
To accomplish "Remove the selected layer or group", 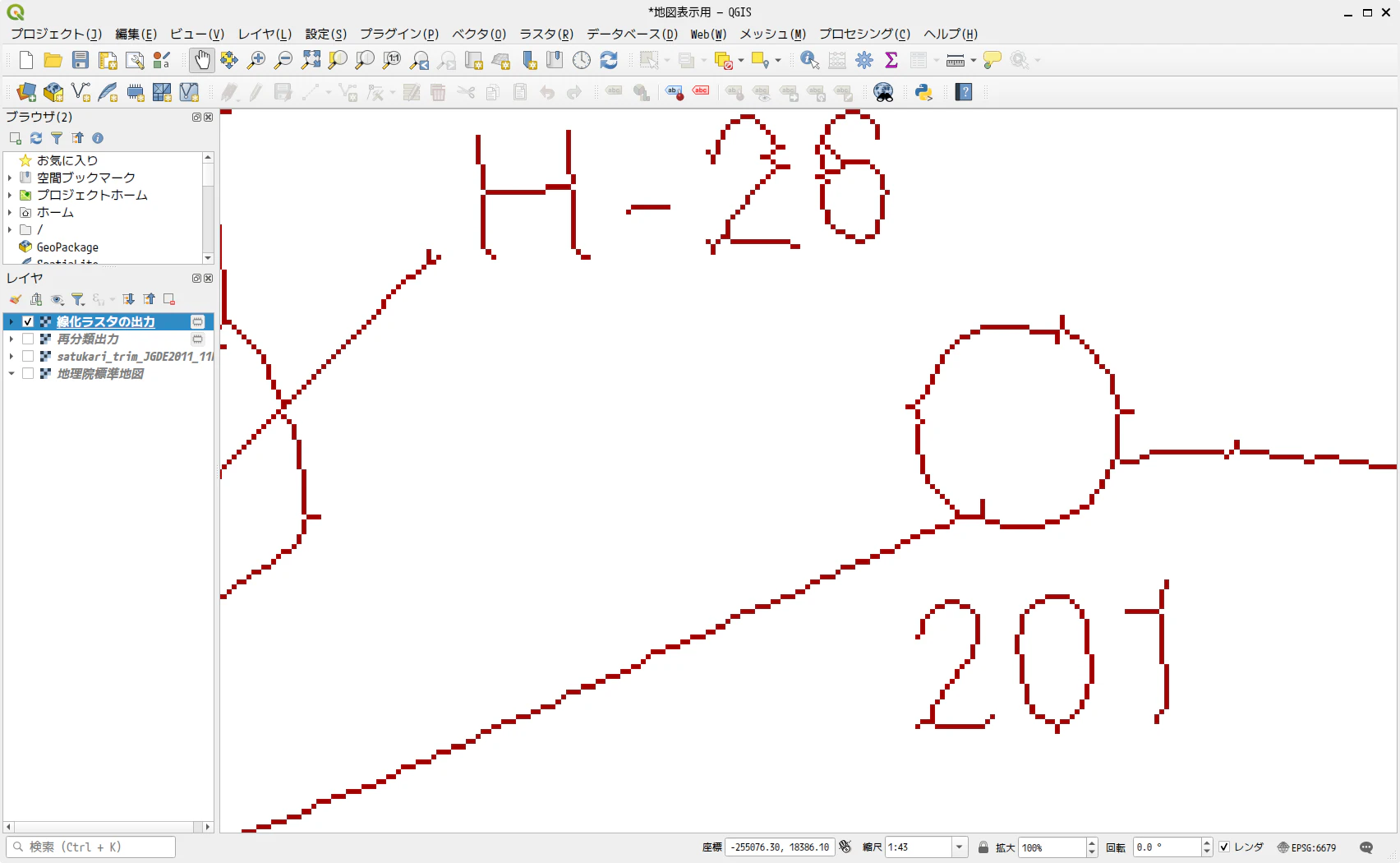I will point(169,299).
